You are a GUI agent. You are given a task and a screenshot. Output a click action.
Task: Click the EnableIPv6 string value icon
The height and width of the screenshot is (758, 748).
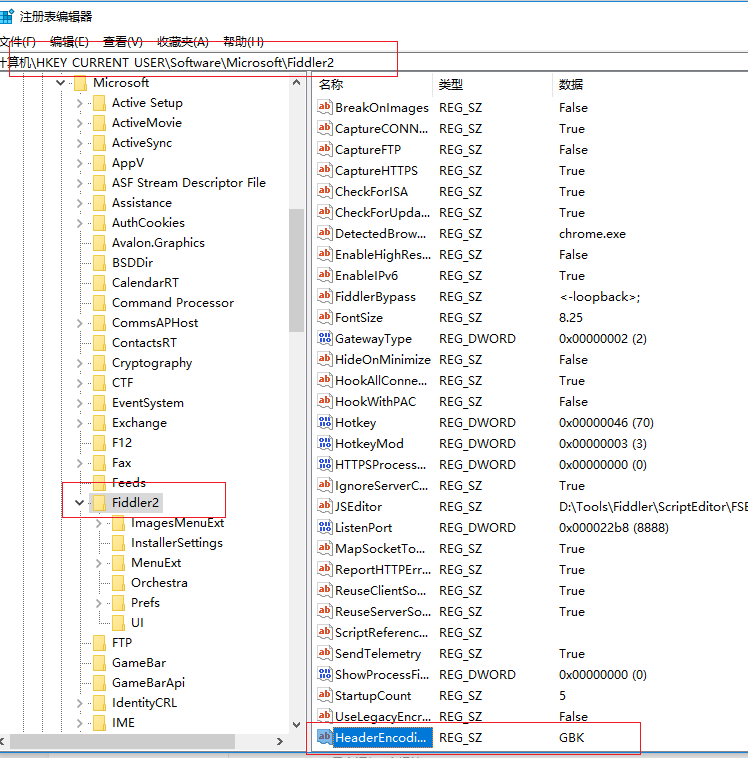click(324, 275)
